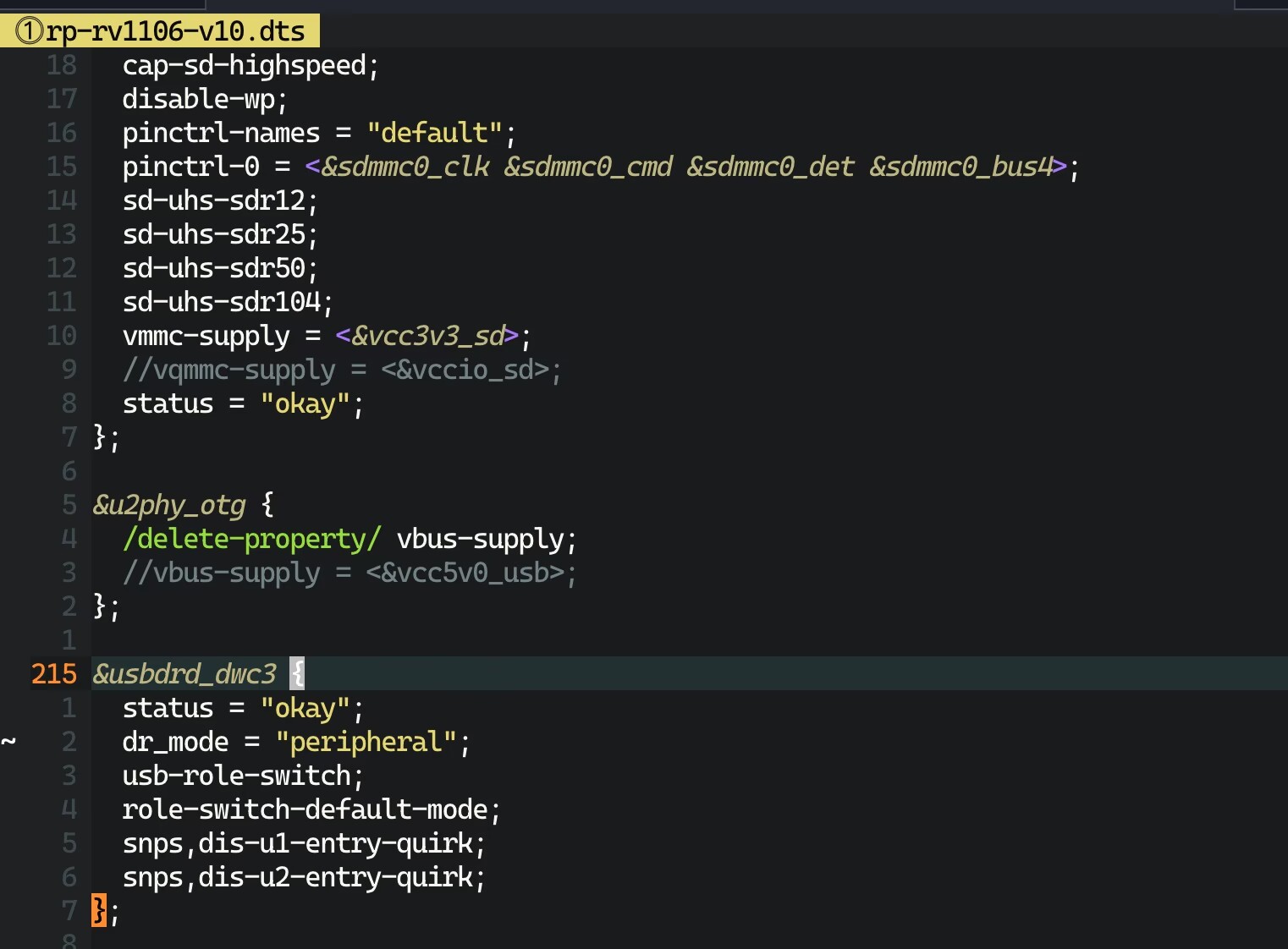The height and width of the screenshot is (949, 1288).
Task: Click current line number 215
Action: 54,673
